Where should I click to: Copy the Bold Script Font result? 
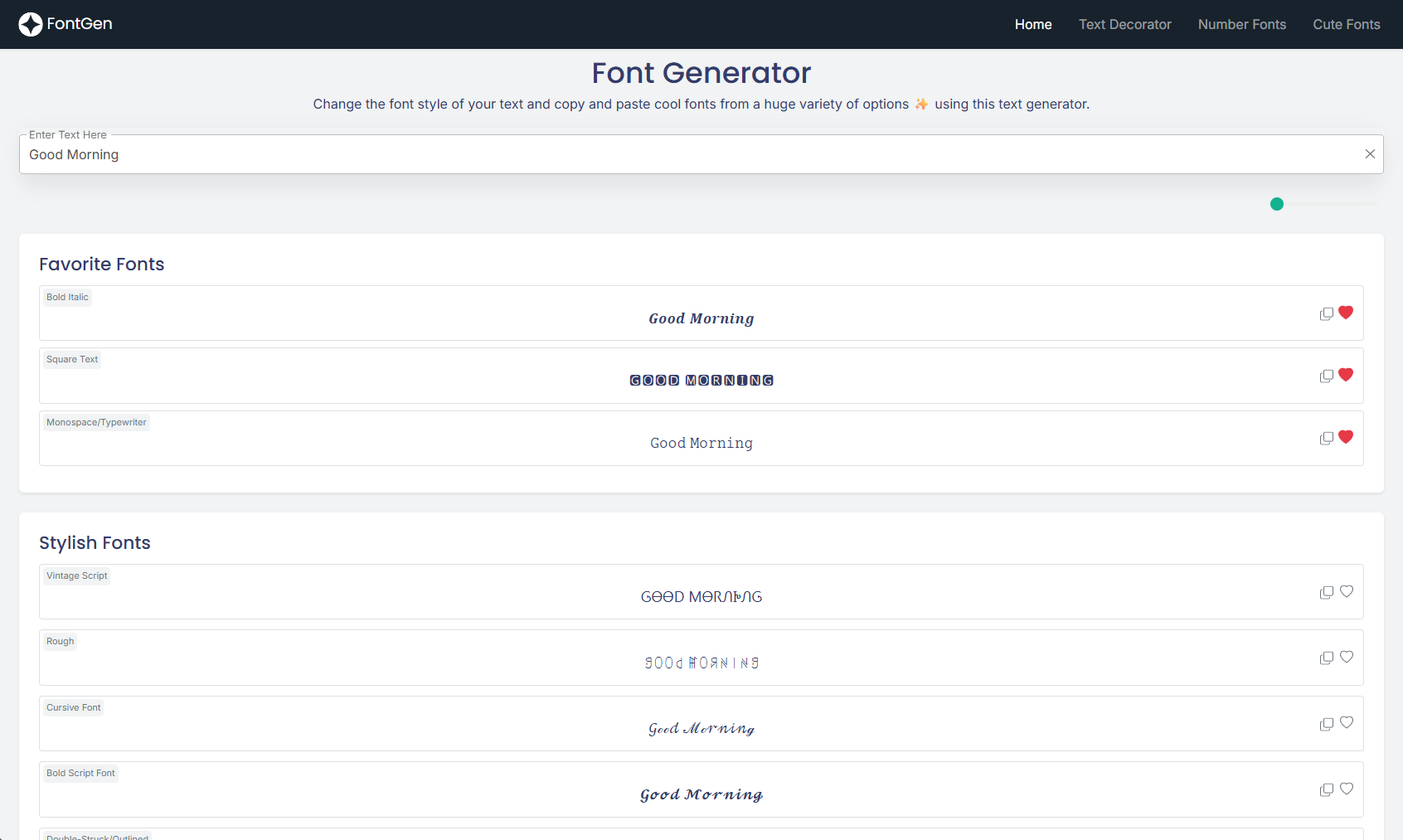(1326, 789)
